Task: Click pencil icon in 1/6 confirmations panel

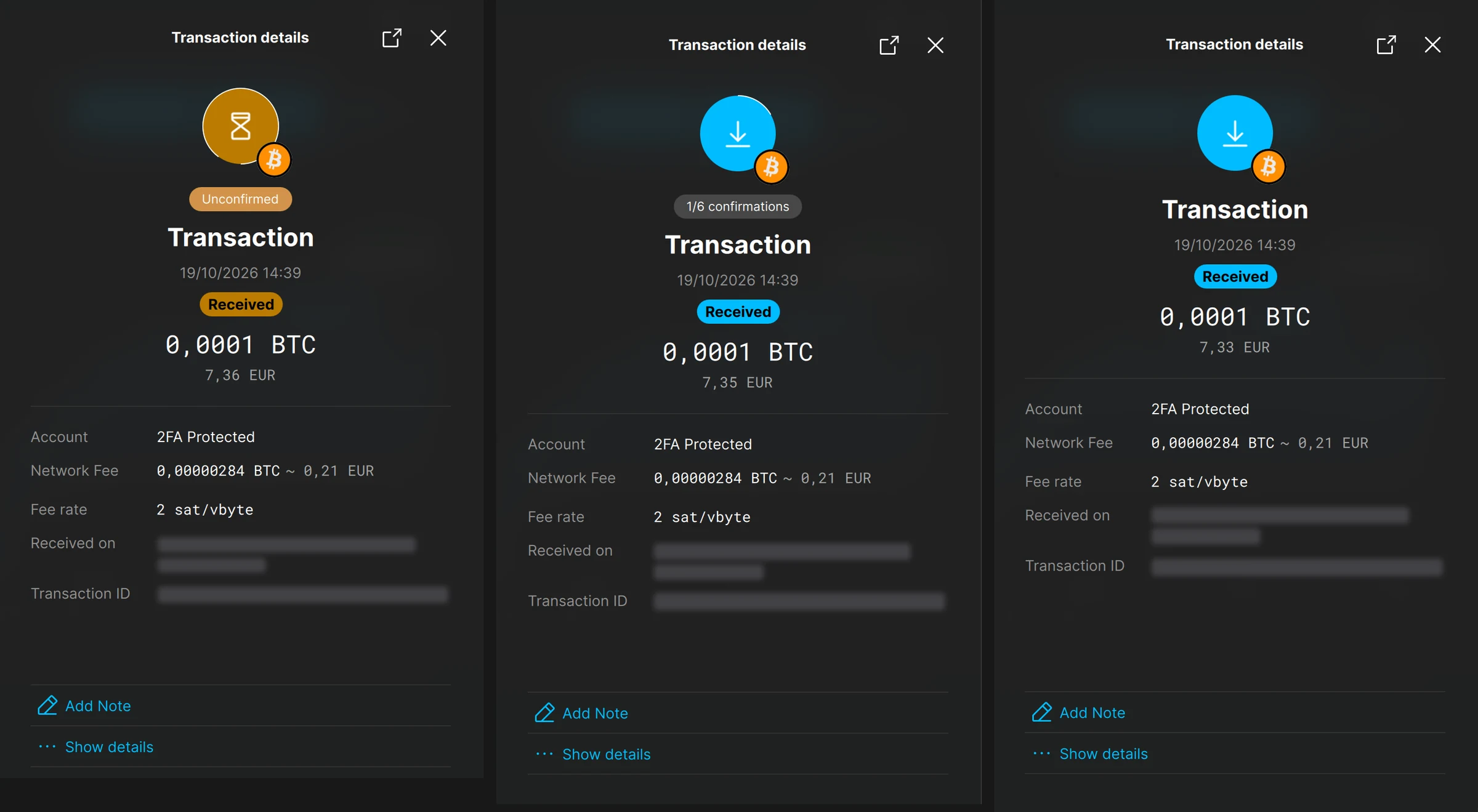Action: 544,713
